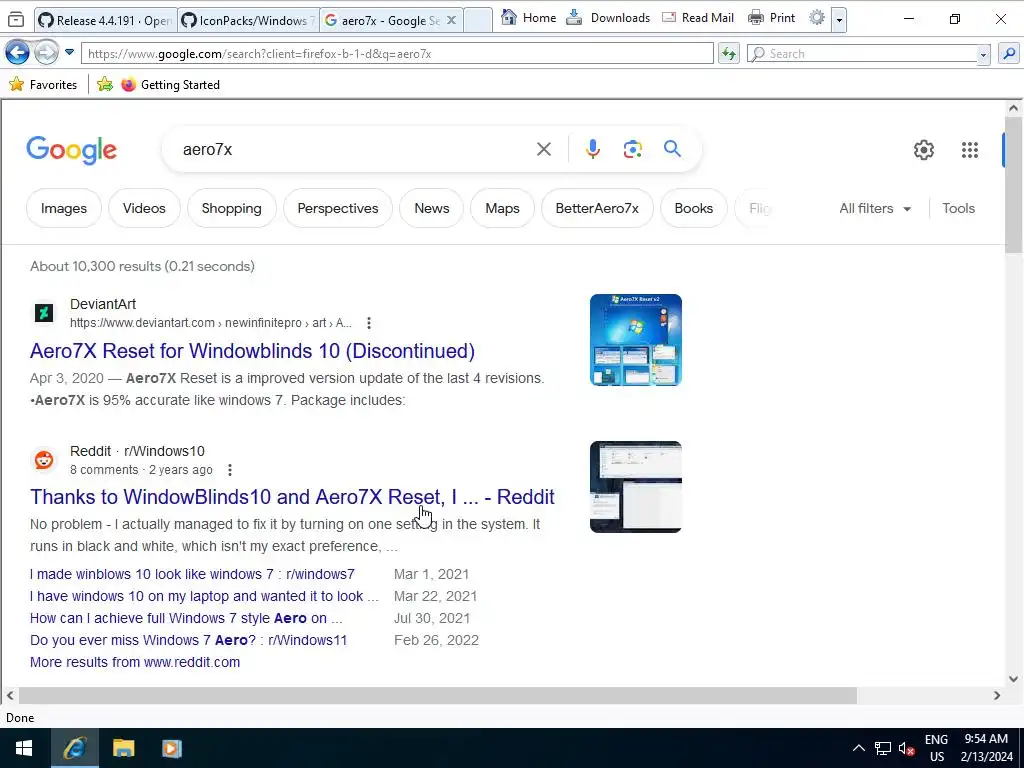Open the search provider dropdown arrow
This screenshot has width=1024, height=768.
984,55
